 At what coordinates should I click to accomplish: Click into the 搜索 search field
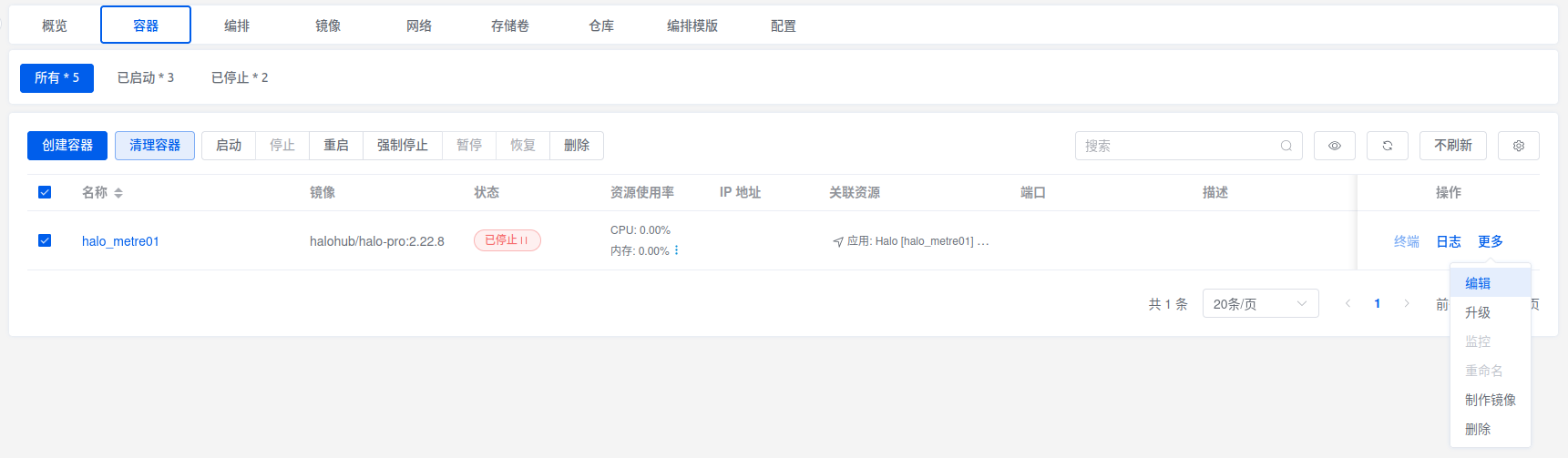click(1175, 146)
